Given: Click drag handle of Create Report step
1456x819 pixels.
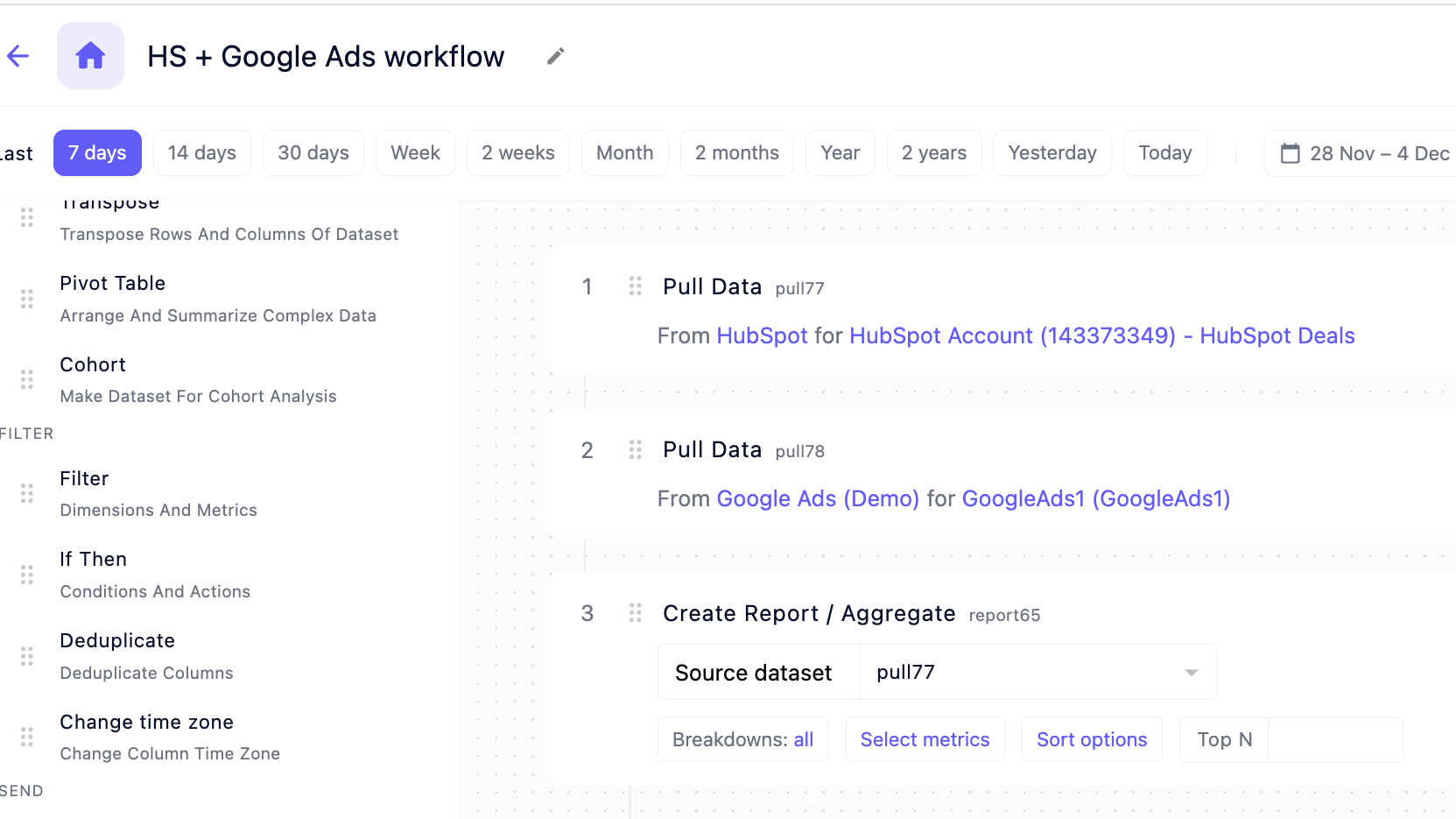Looking at the screenshot, I should [x=636, y=613].
